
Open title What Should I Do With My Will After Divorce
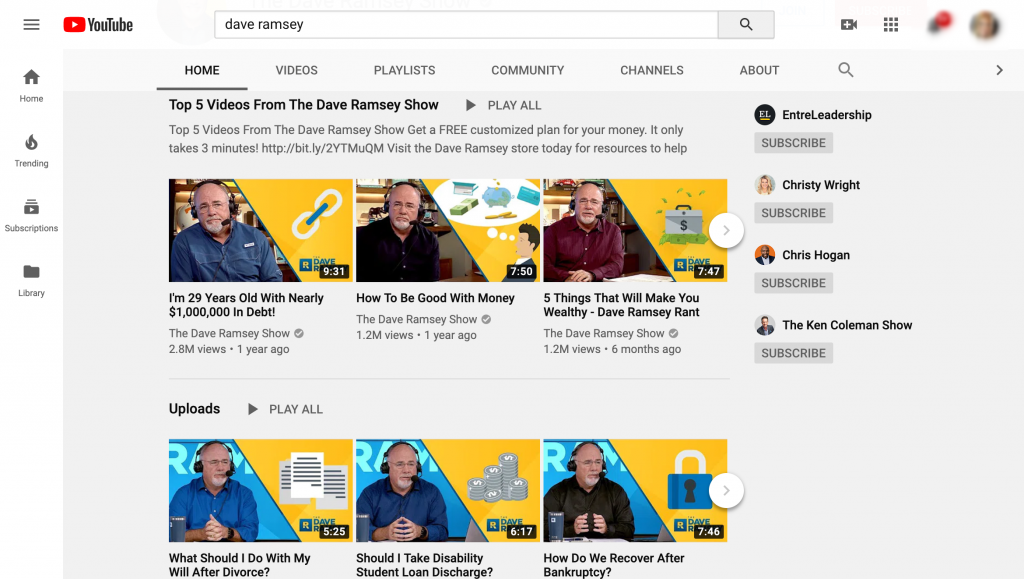tap(240, 565)
